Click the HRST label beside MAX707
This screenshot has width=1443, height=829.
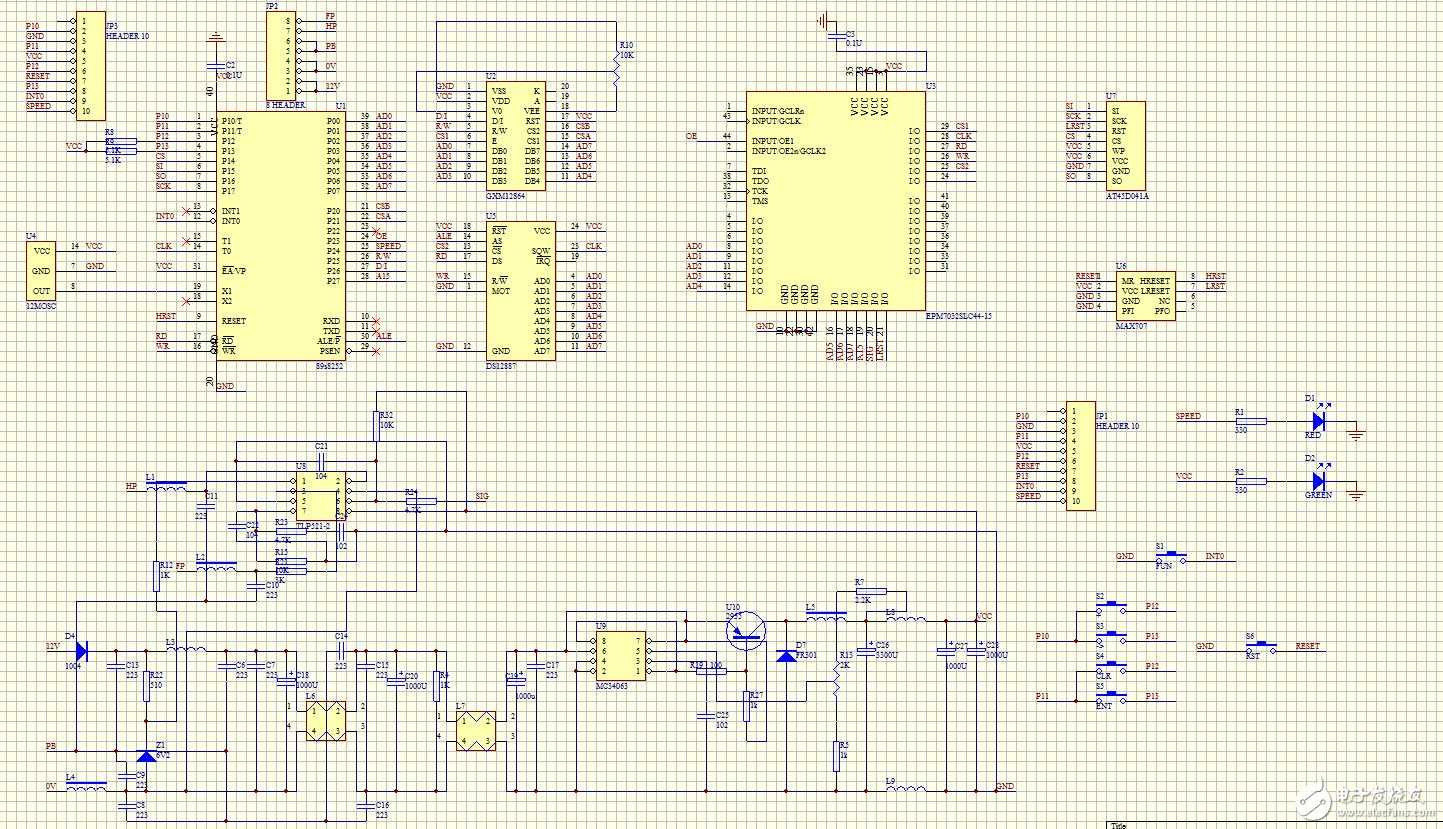1215,276
